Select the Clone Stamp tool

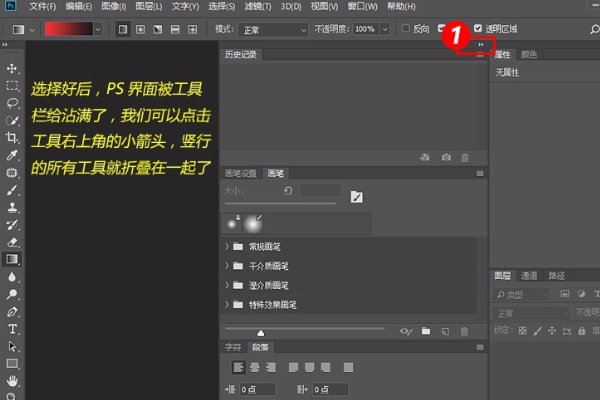point(12,207)
